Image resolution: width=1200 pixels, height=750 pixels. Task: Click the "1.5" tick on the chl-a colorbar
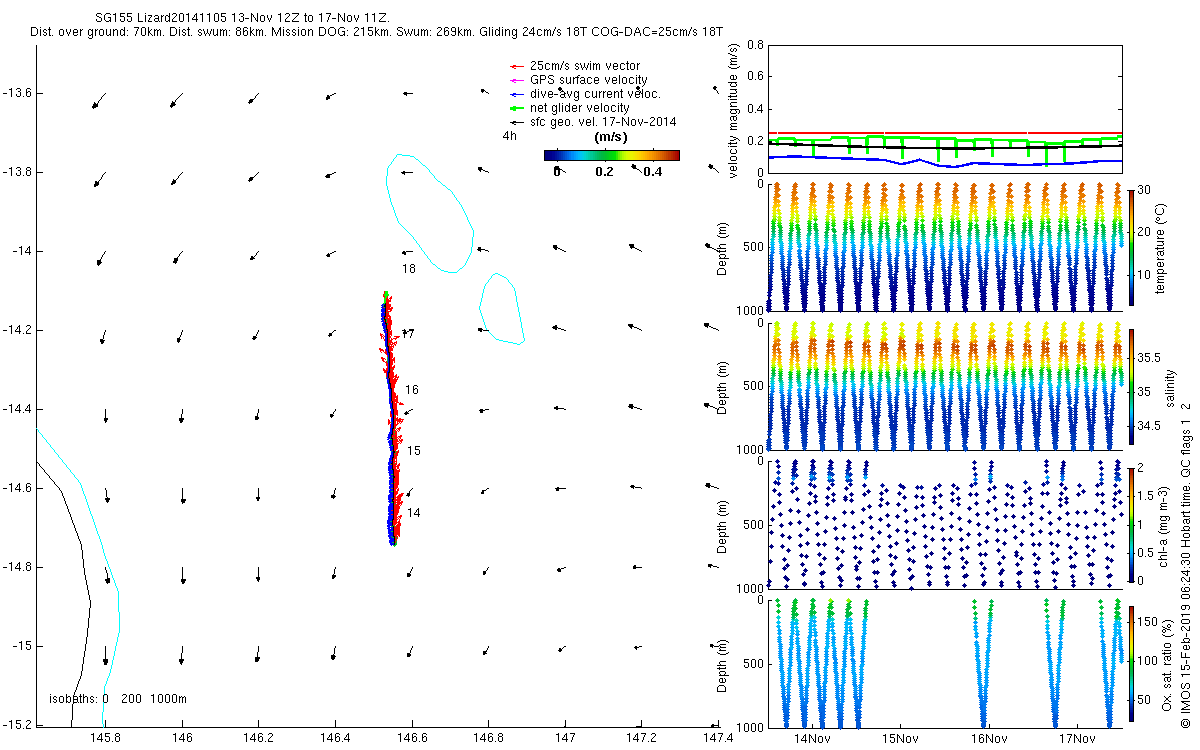point(1146,495)
